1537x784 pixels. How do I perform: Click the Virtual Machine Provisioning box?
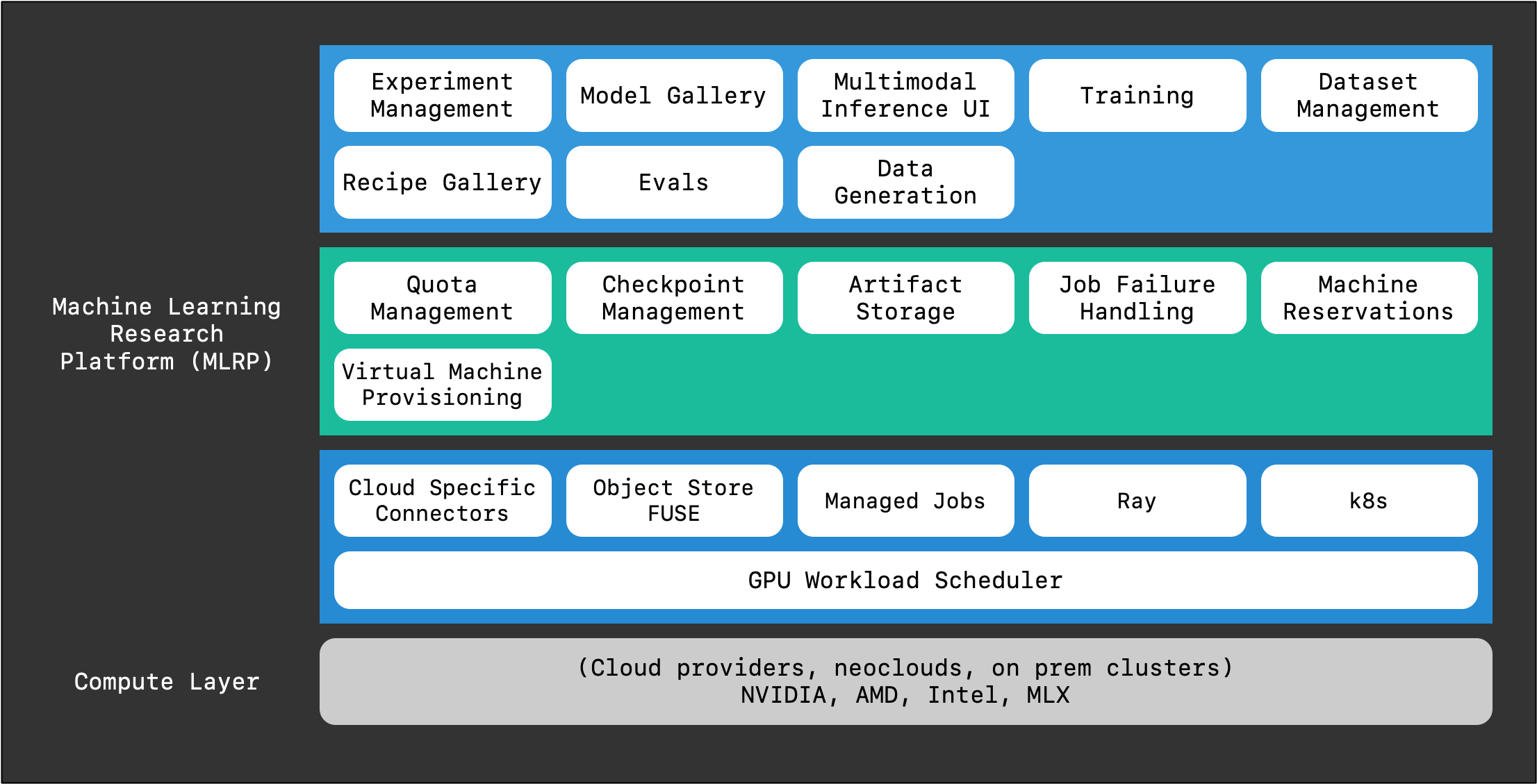(442, 385)
